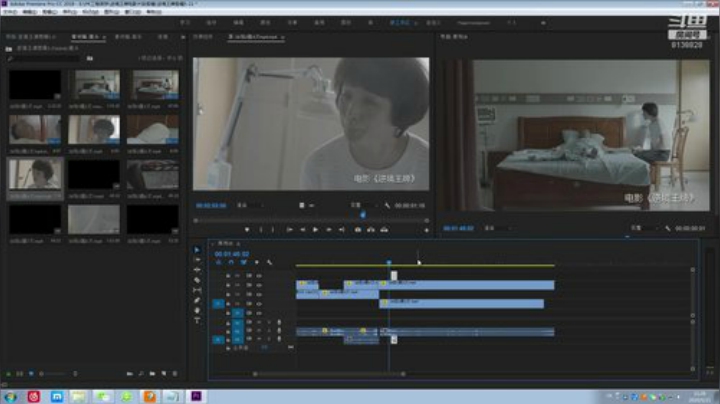Step forward one frame in the Source monitor
The image size is (720, 404).
pyautogui.click(x=329, y=230)
